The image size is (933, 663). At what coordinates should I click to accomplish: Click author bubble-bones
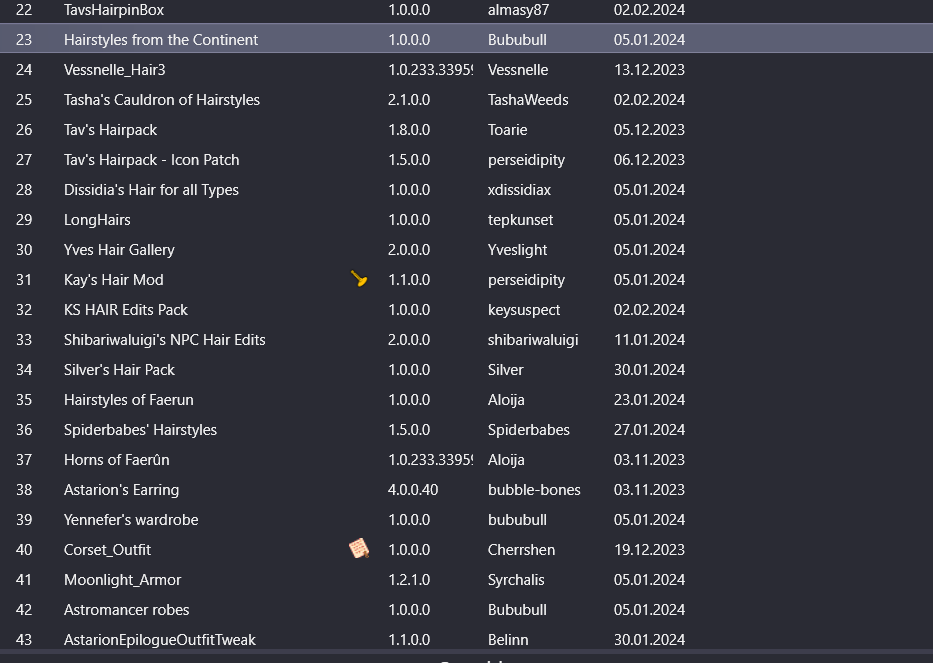[534, 490]
